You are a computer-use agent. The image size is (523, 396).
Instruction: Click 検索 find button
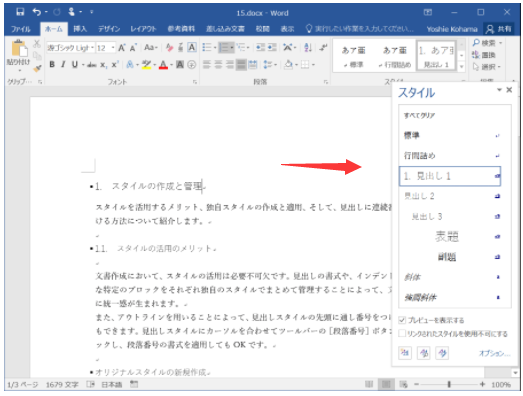tap(487, 43)
